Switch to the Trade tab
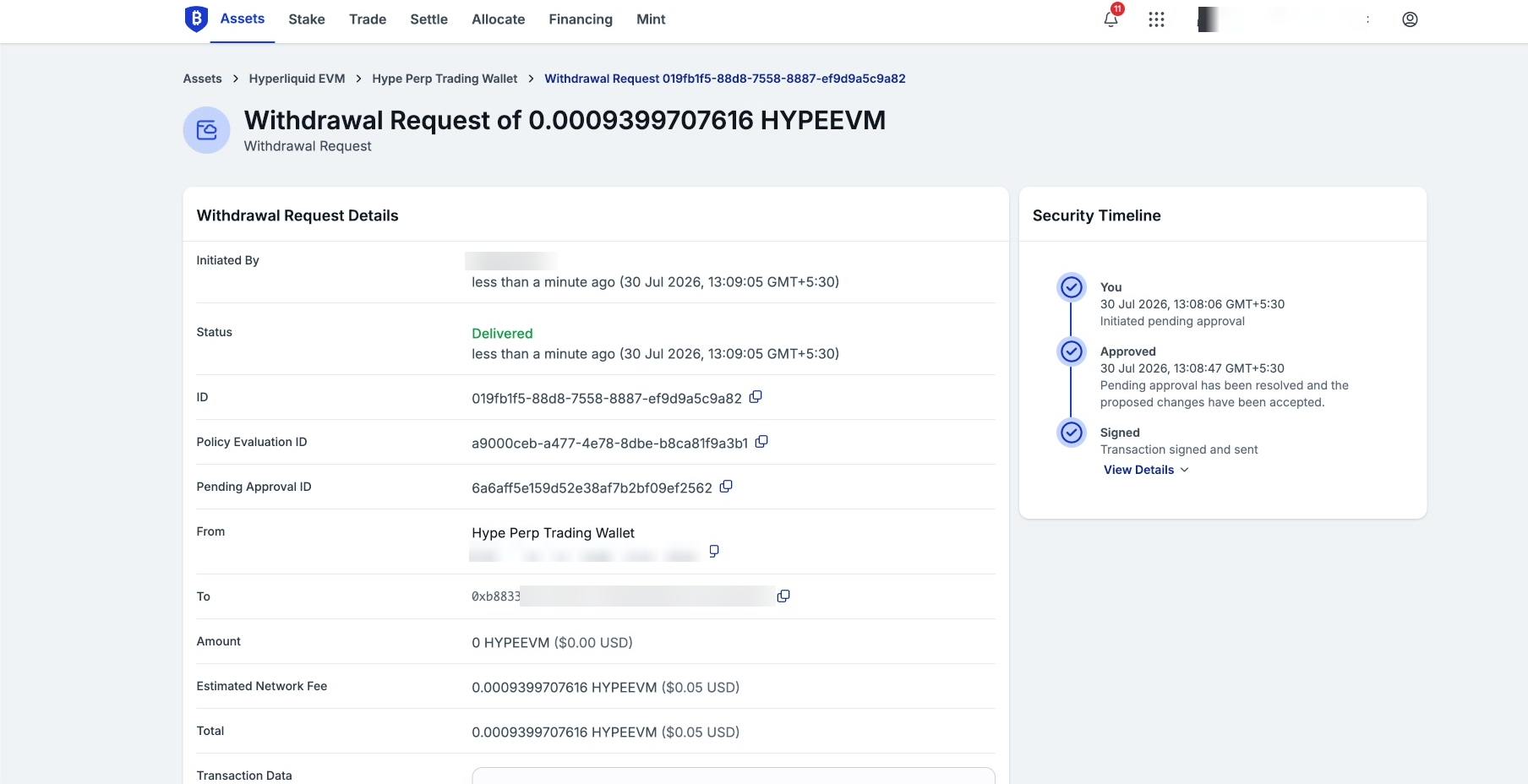Viewport: 1528px width, 784px height. 368,19
